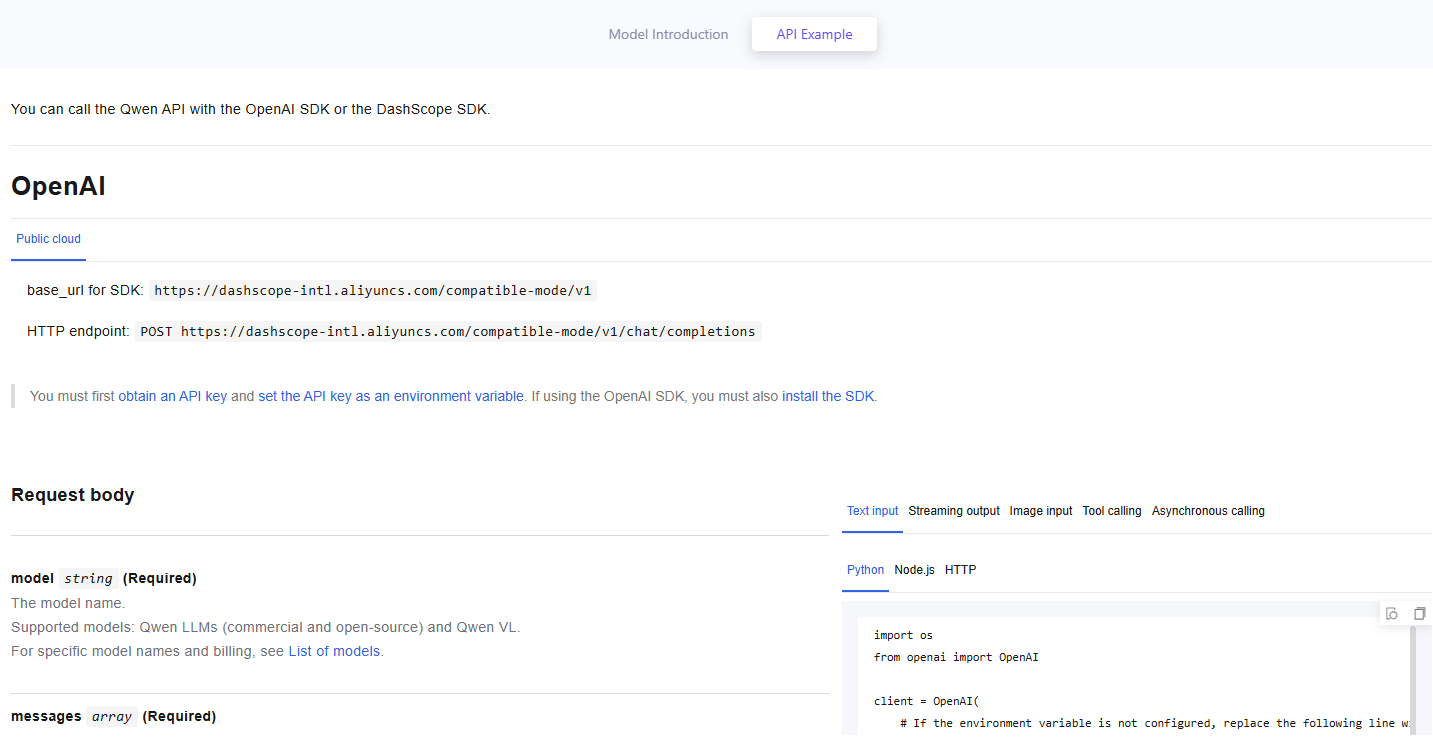
Task: Select the Python code tab
Action: click(x=865, y=570)
